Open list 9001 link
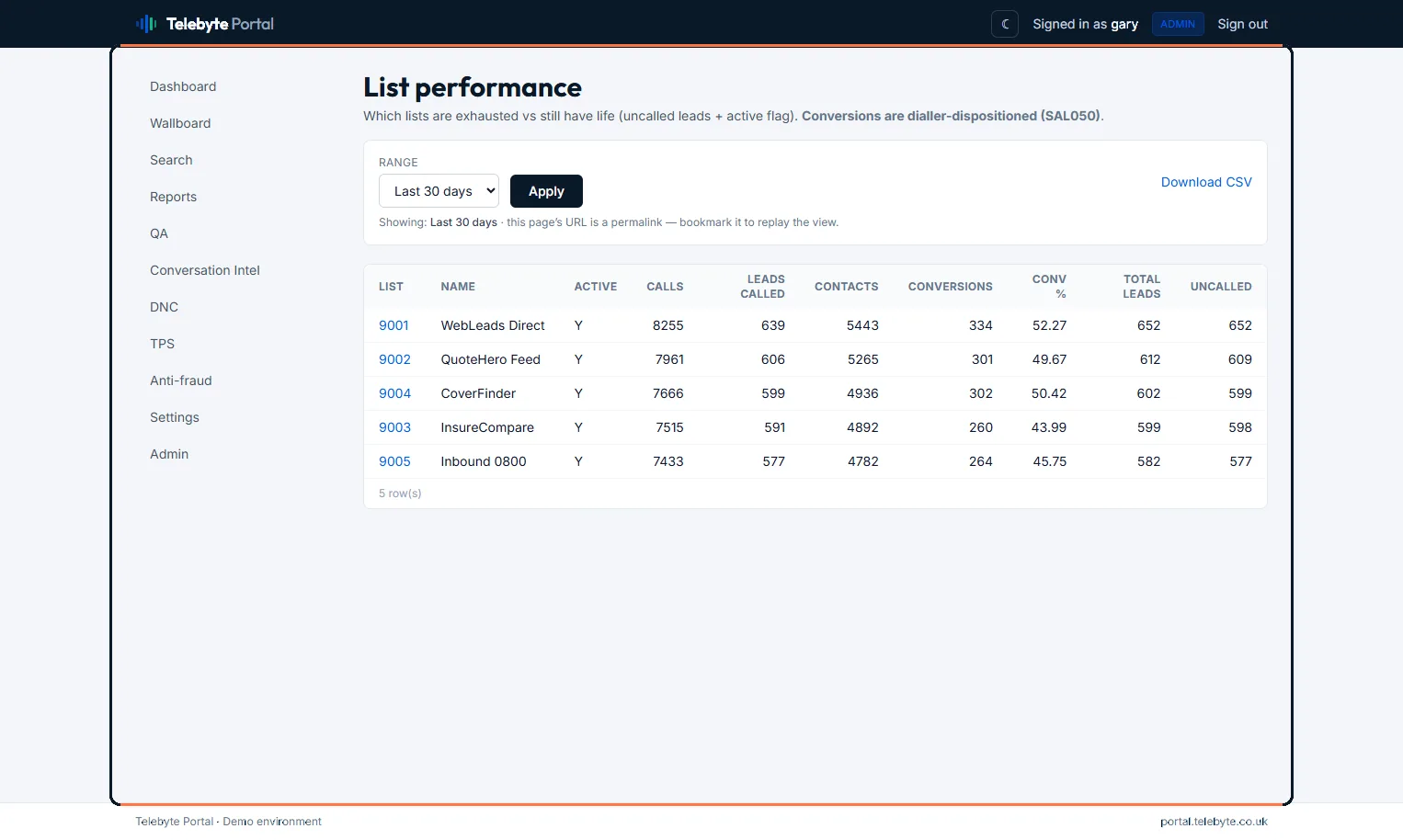Viewport: 1403px width, 840px height. pyautogui.click(x=394, y=325)
